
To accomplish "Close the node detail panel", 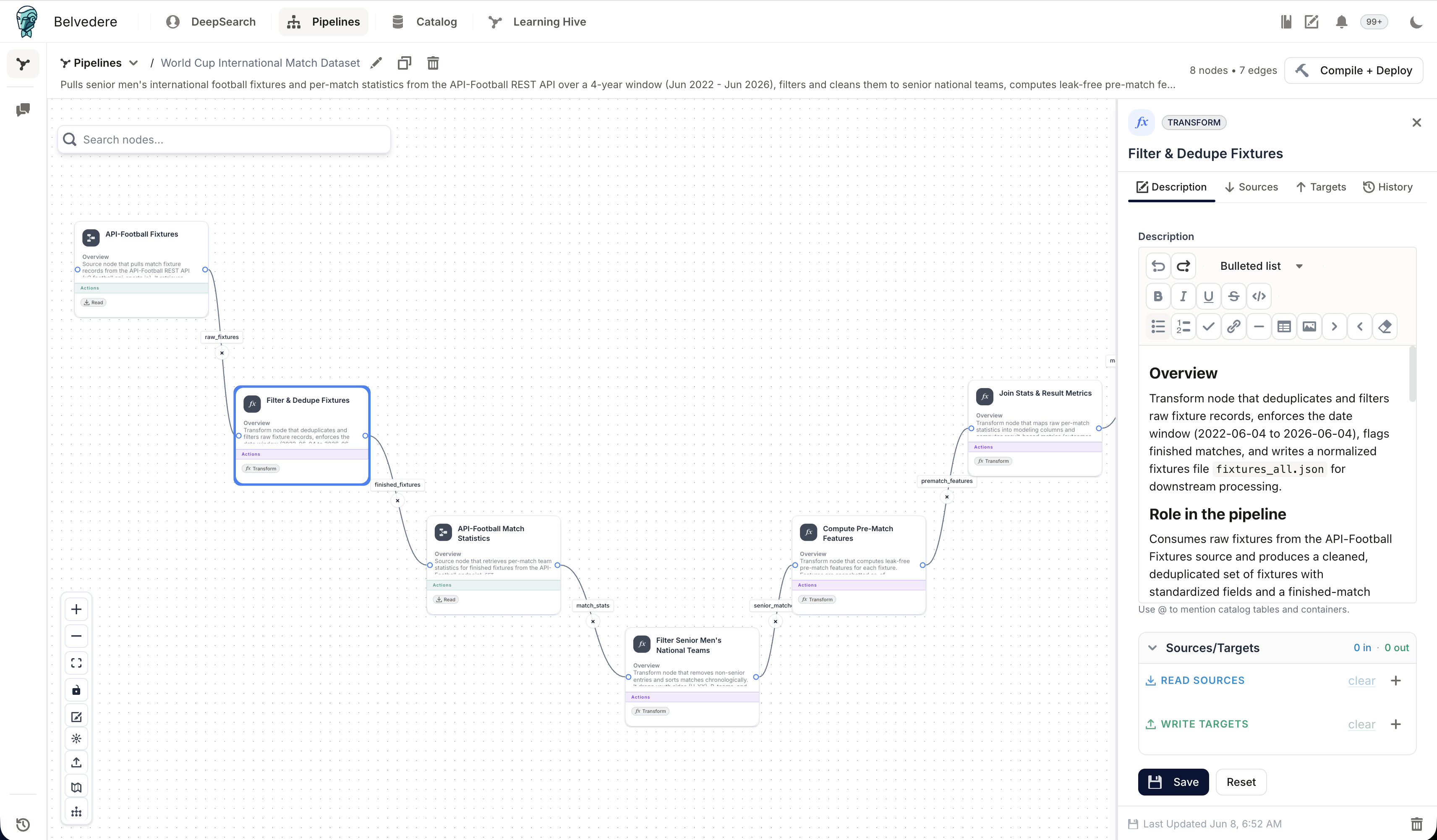I will click(x=1416, y=123).
